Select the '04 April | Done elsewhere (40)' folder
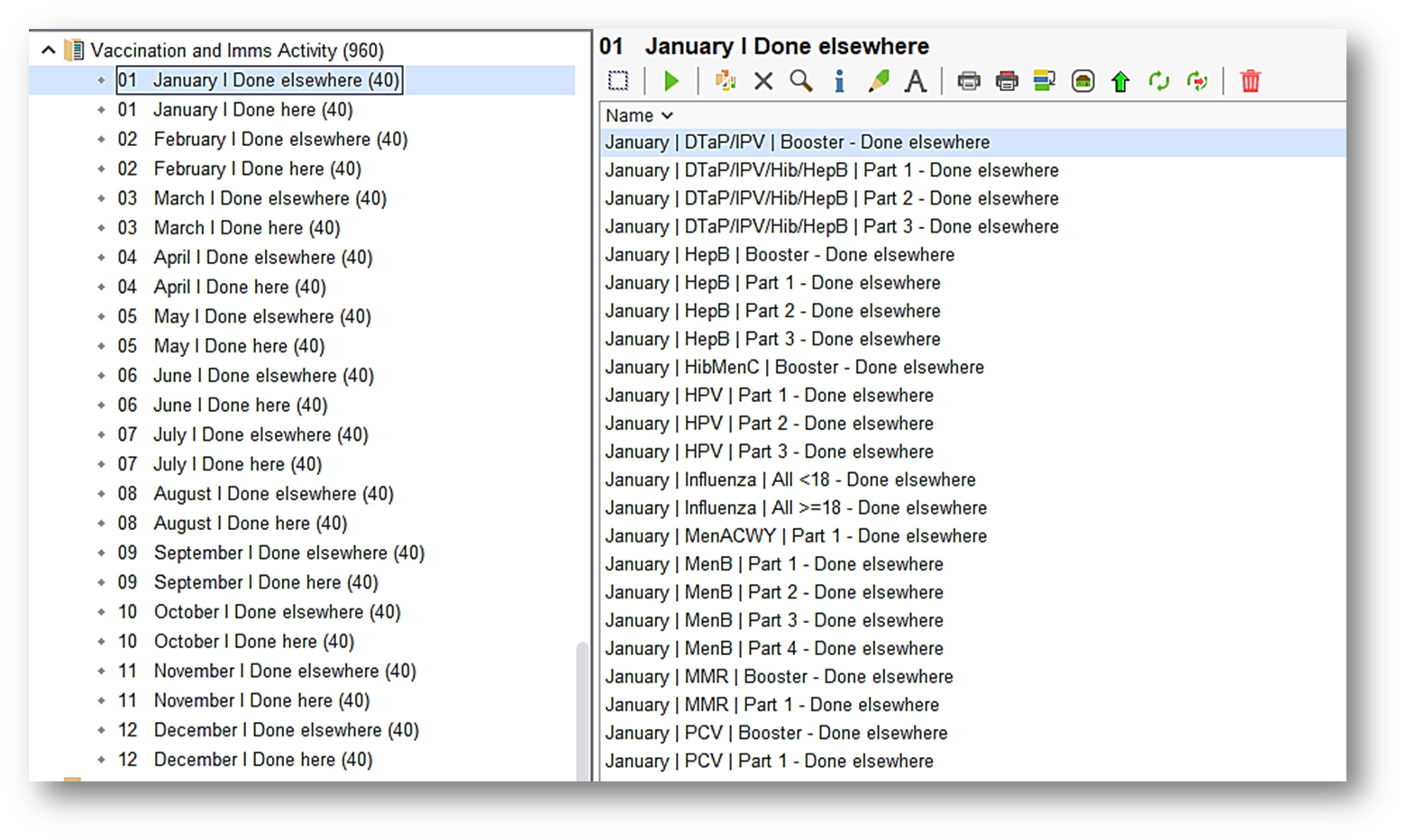The width and height of the screenshot is (1405, 840). 245,258
